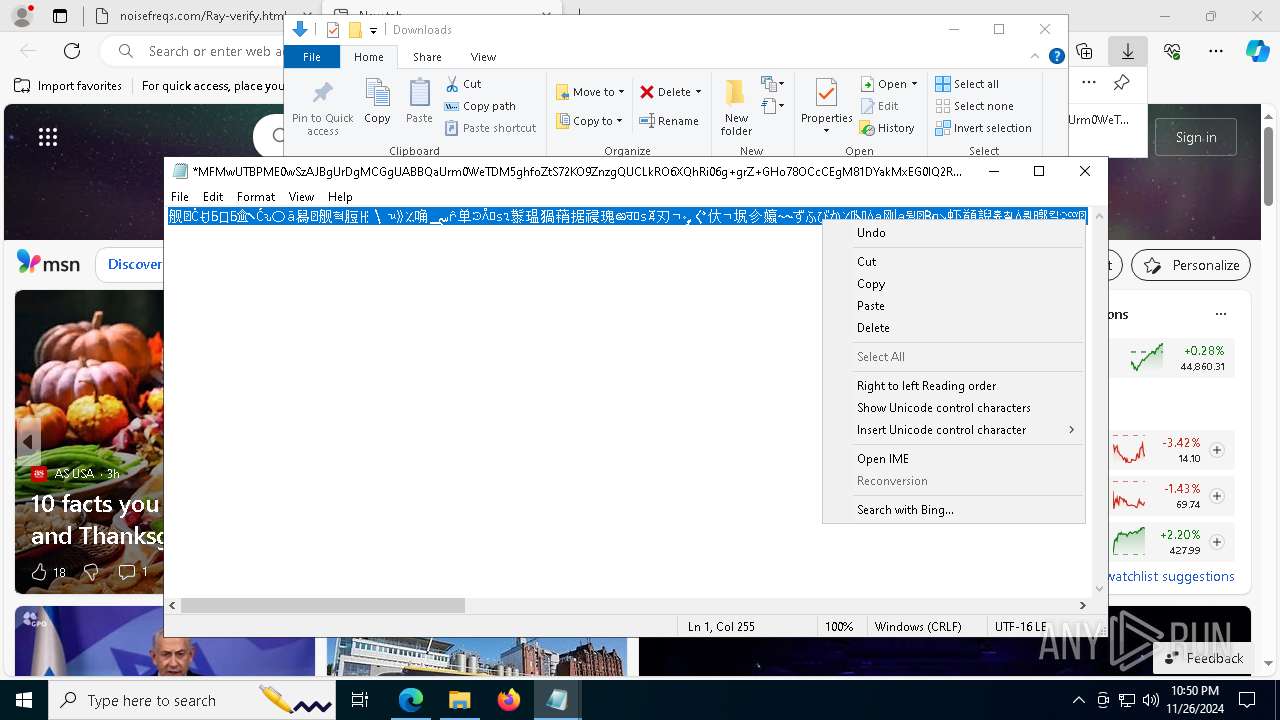Expand the Properties dropdown arrow
Screen dimensions: 1280x720
click(826, 131)
